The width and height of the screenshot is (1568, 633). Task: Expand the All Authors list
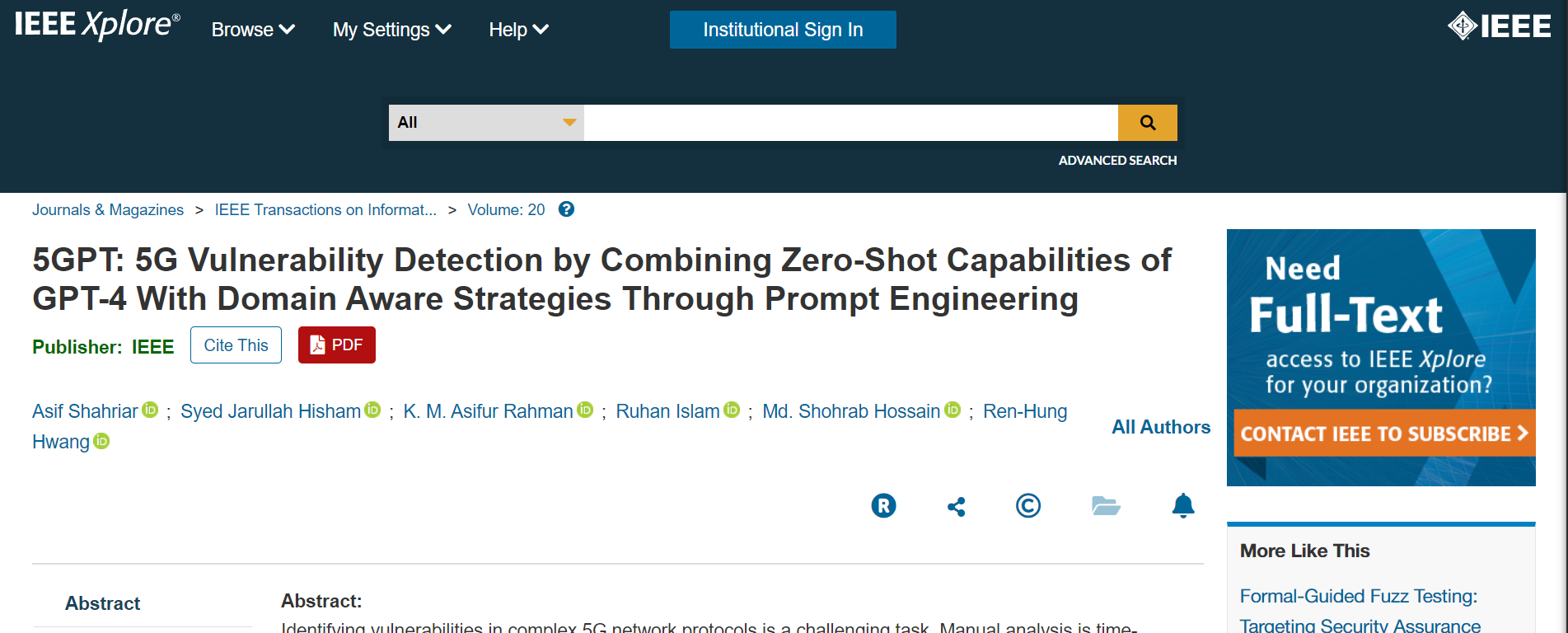click(x=1160, y=427)
